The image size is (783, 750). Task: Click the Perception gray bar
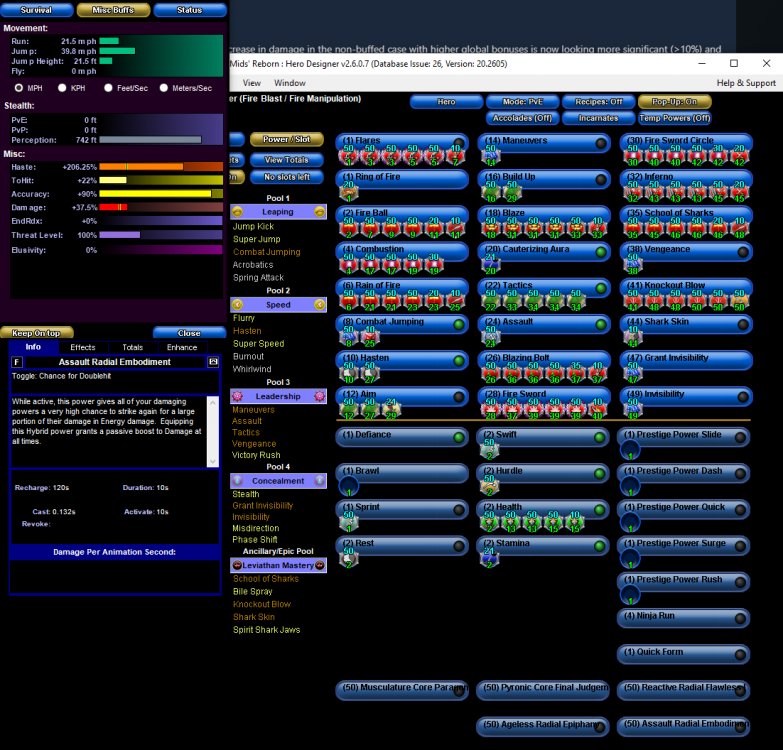coord(150,140)
